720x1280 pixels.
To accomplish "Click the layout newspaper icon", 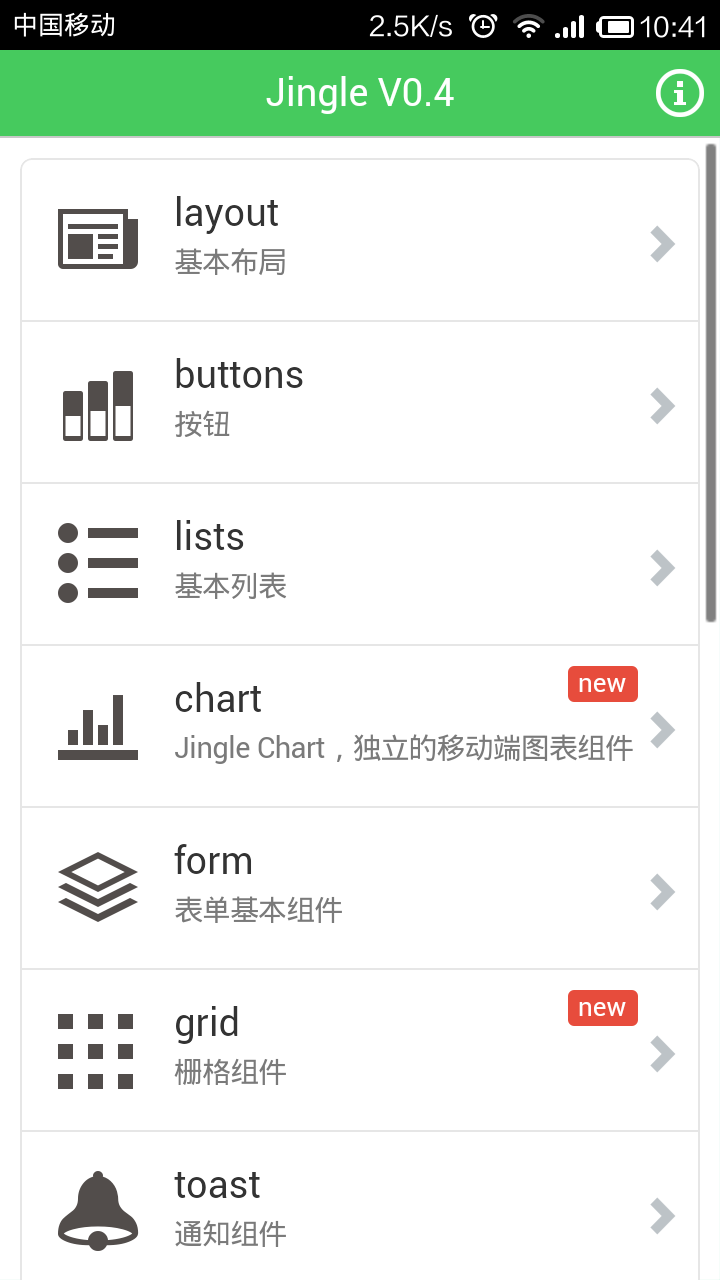I will pos(97,239).
